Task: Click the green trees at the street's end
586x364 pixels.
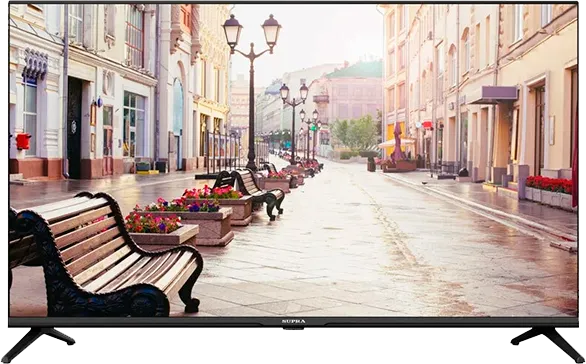Action: [355, 133]
